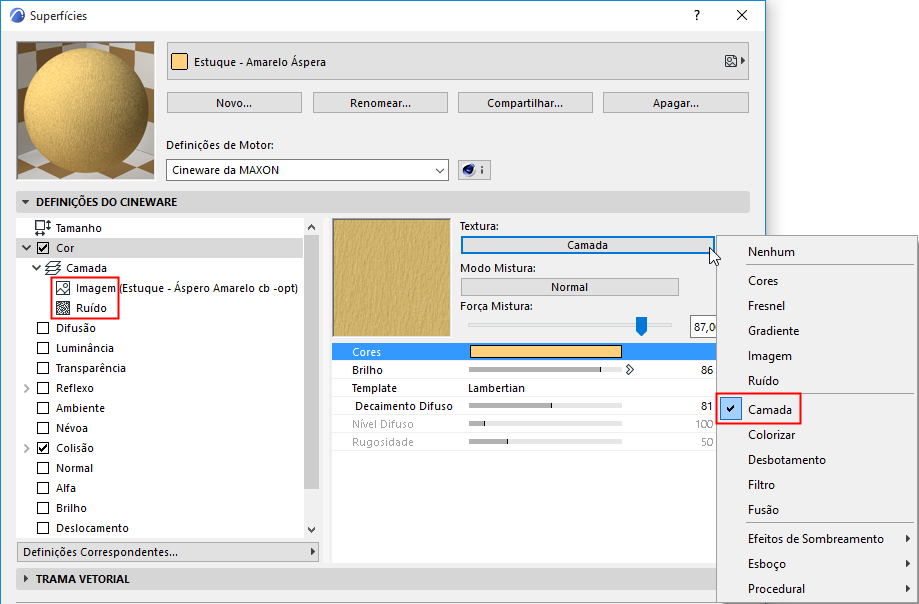The height and width of the screenshot is (604, 919).
Task: Select Colorizar in the texture popup menu
Action: click(771, 435)
